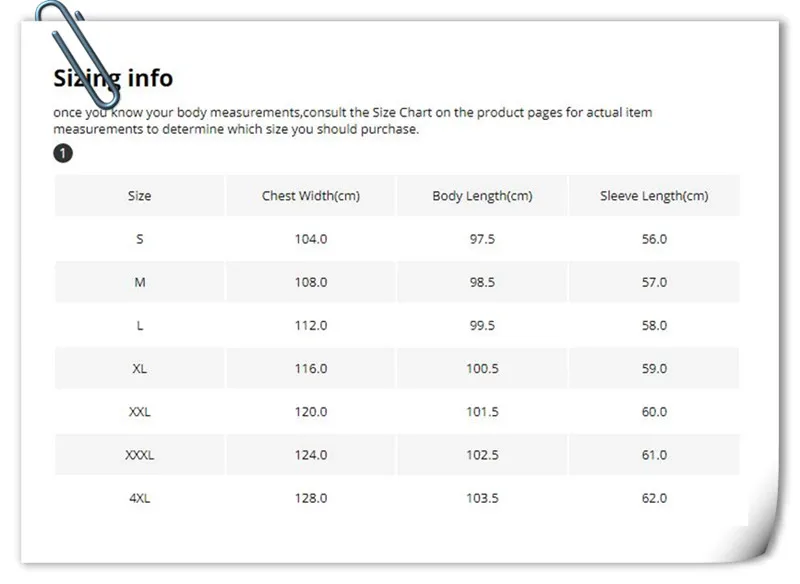Select the M size row label
Image resolution: width=800 pixels, height=584 pixels.
click(x=140, y=282)
